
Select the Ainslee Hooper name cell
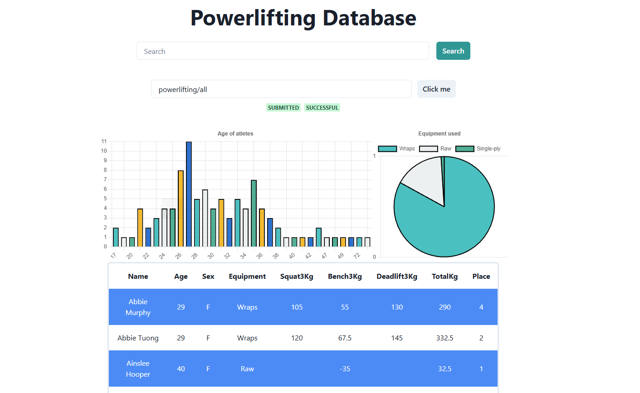point(138,369)
